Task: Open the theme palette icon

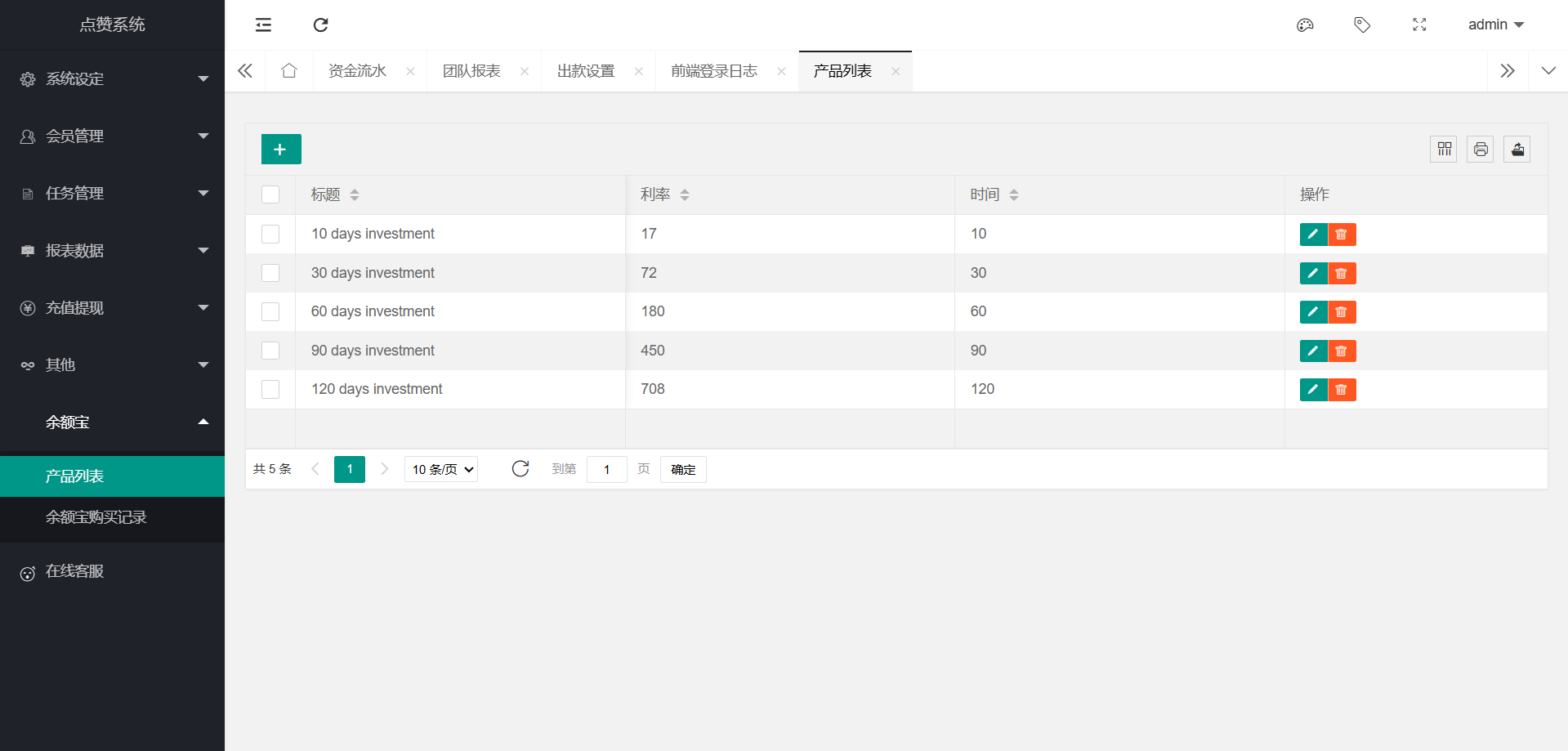Action: (x=1305, y=25)
